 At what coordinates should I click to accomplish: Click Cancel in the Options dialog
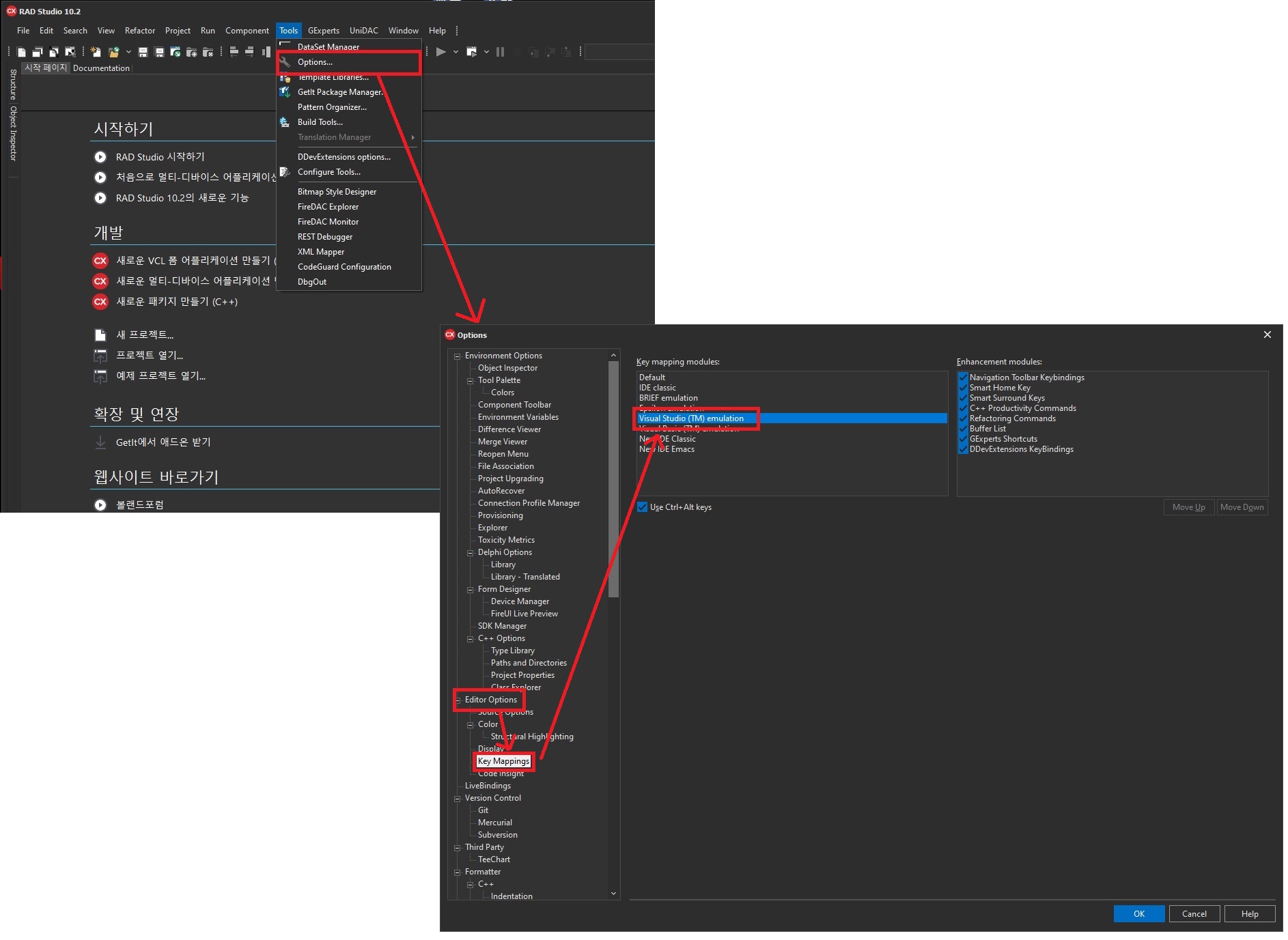[1194, 914]
